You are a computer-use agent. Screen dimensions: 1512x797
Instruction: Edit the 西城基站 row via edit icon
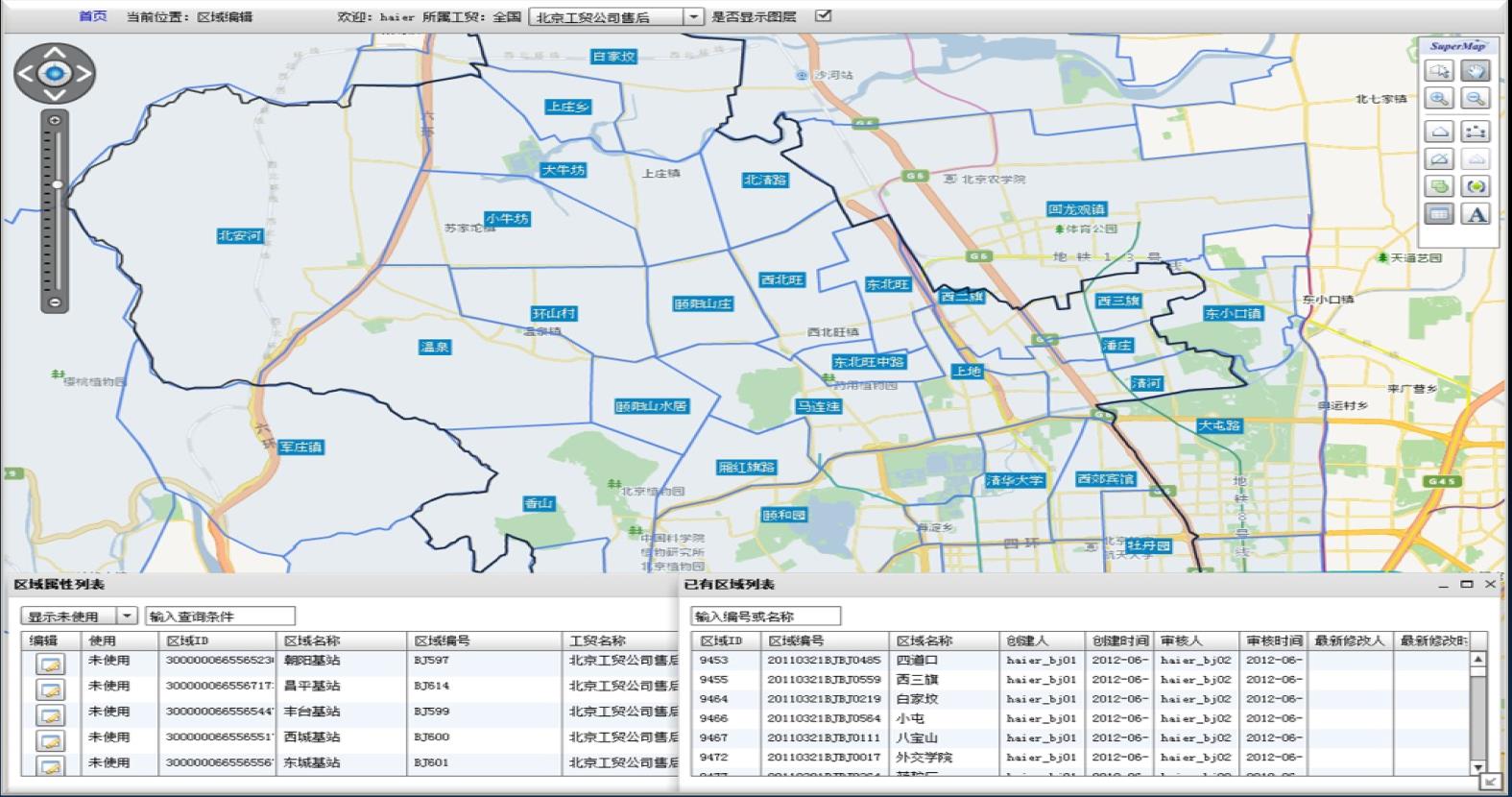tap(50, 741)
